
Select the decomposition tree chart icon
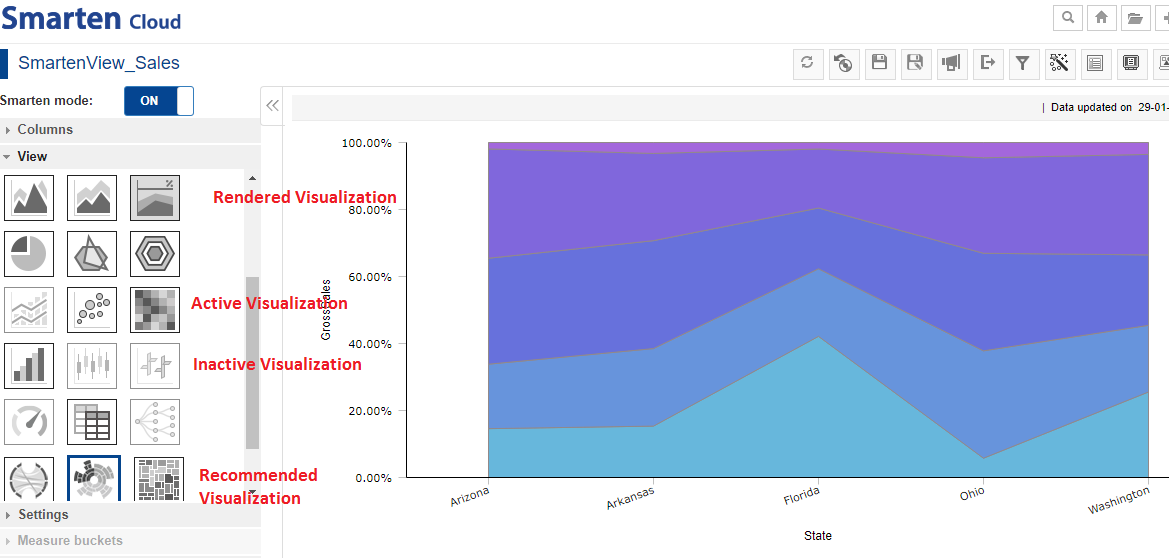point(155,422)
